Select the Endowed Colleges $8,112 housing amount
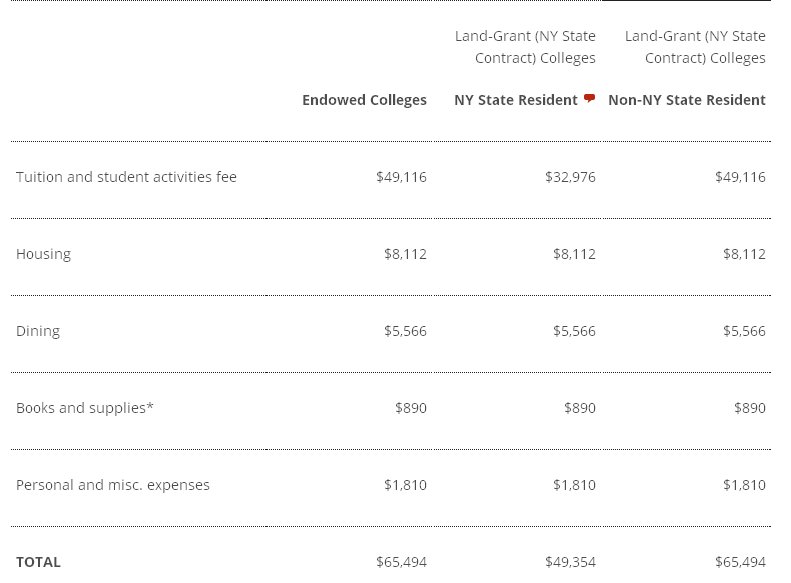791x583 pixels. [405, 254]
